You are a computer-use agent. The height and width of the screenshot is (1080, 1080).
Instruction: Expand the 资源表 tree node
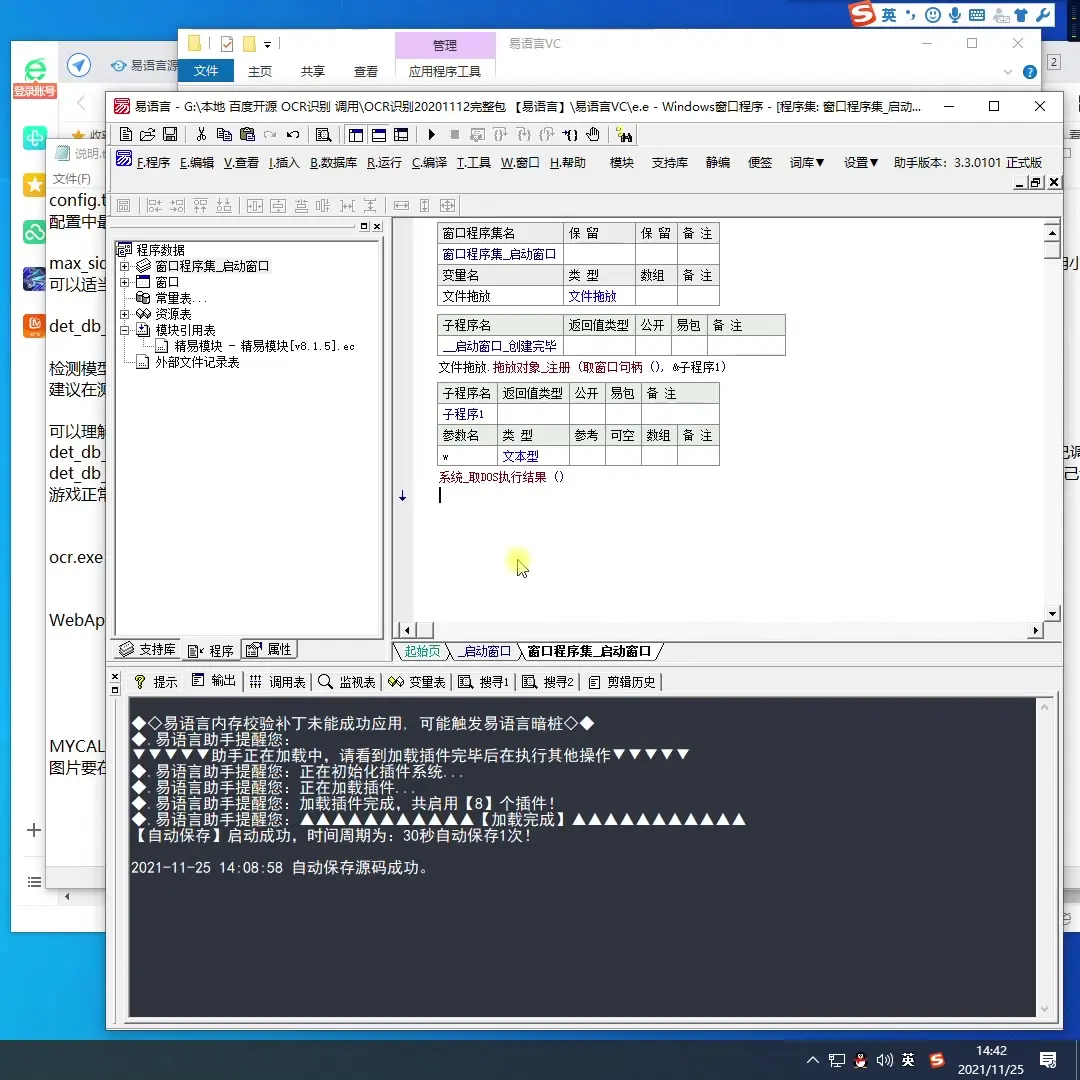point(125,314)
